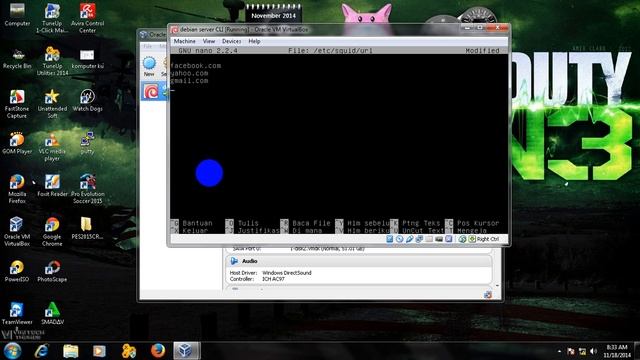Open Oracle VM VirtualBox desktop shortcut

[x=17, y=232]
